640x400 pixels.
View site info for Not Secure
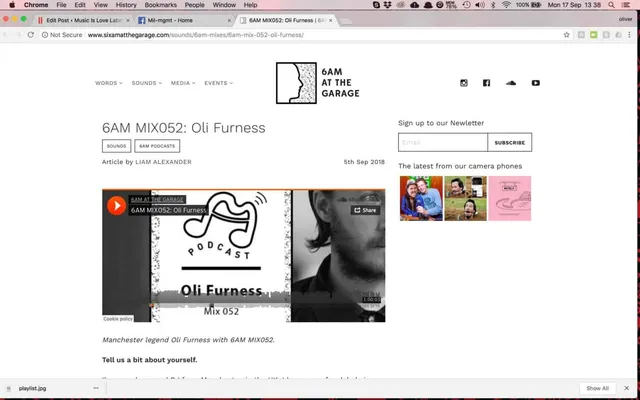[62, 35]
